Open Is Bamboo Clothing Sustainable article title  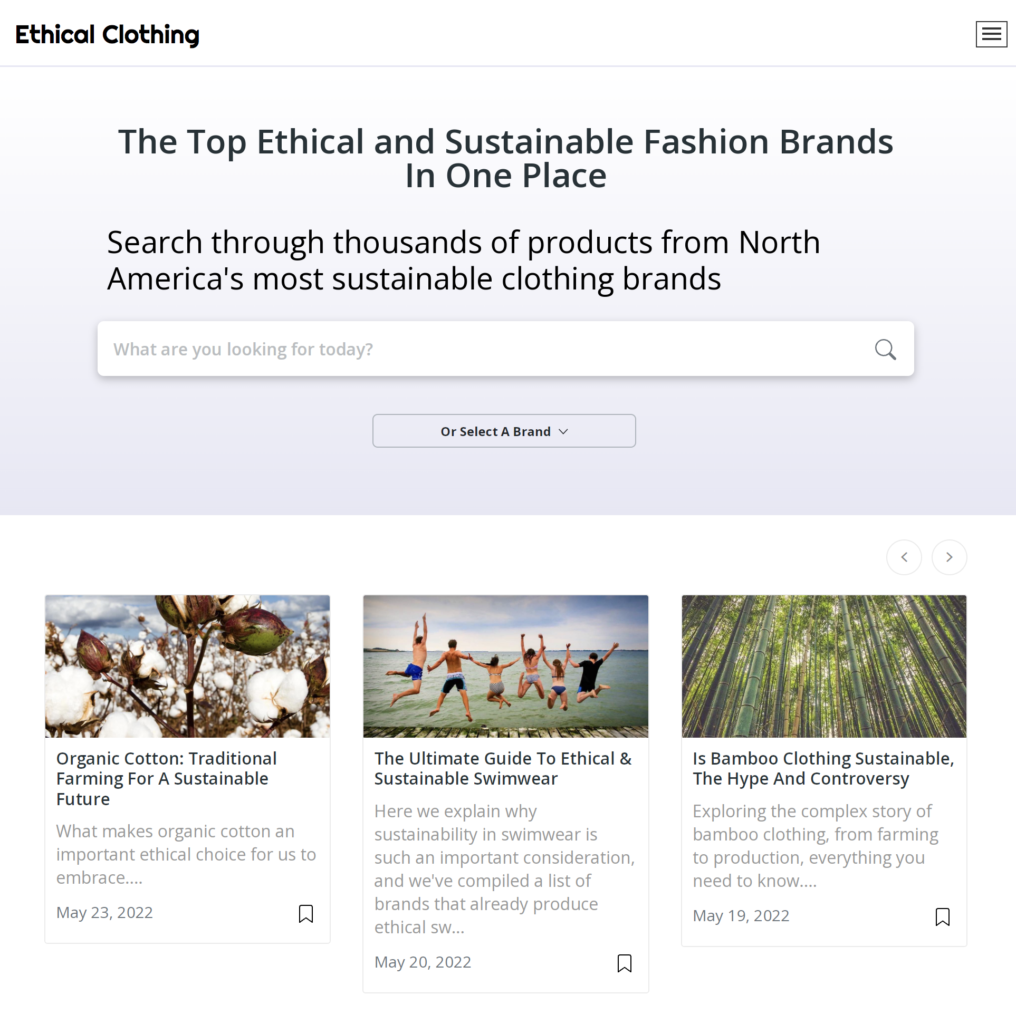(823, 769)
